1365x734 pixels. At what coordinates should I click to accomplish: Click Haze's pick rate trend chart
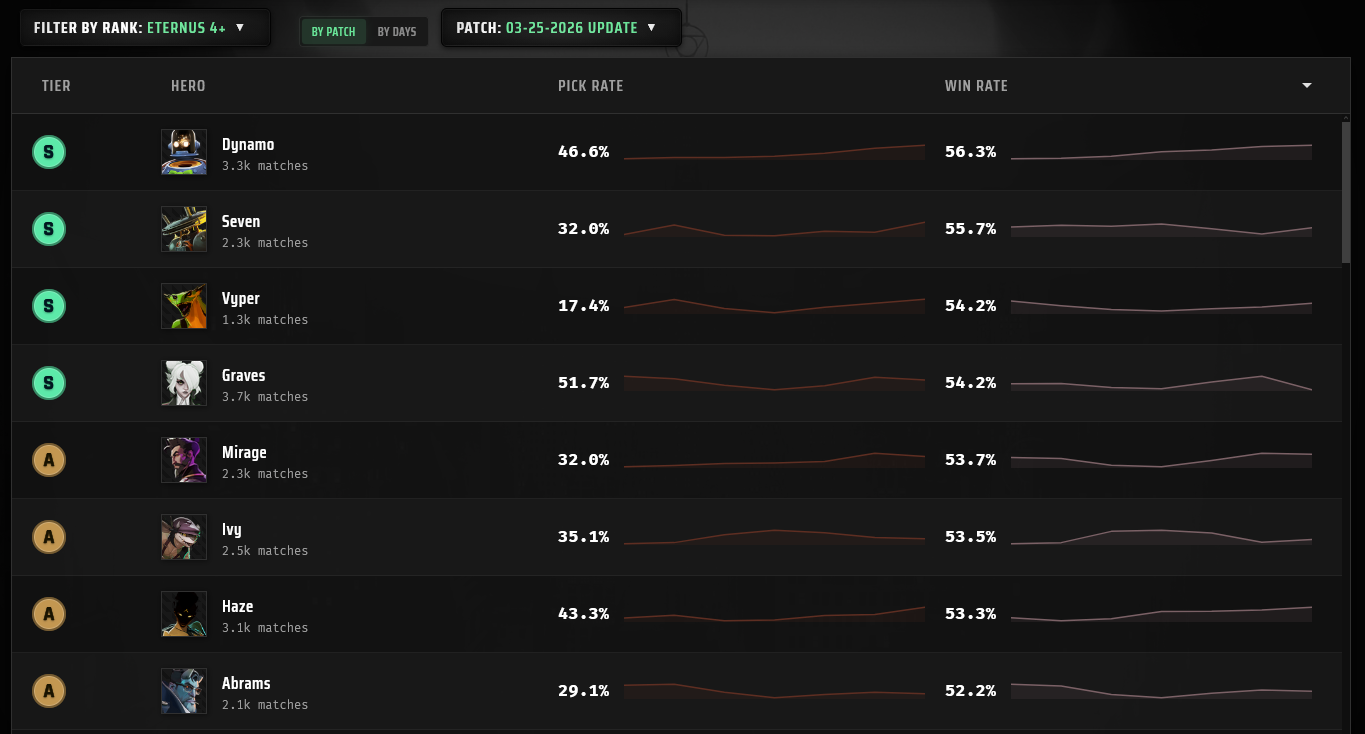pyautogui.click(x=774, y=614)
